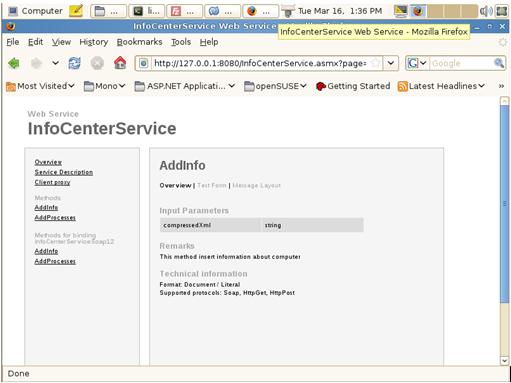Switch to the Test Form tab
This screenshot has height=383, width=511.
click(212, 185)
